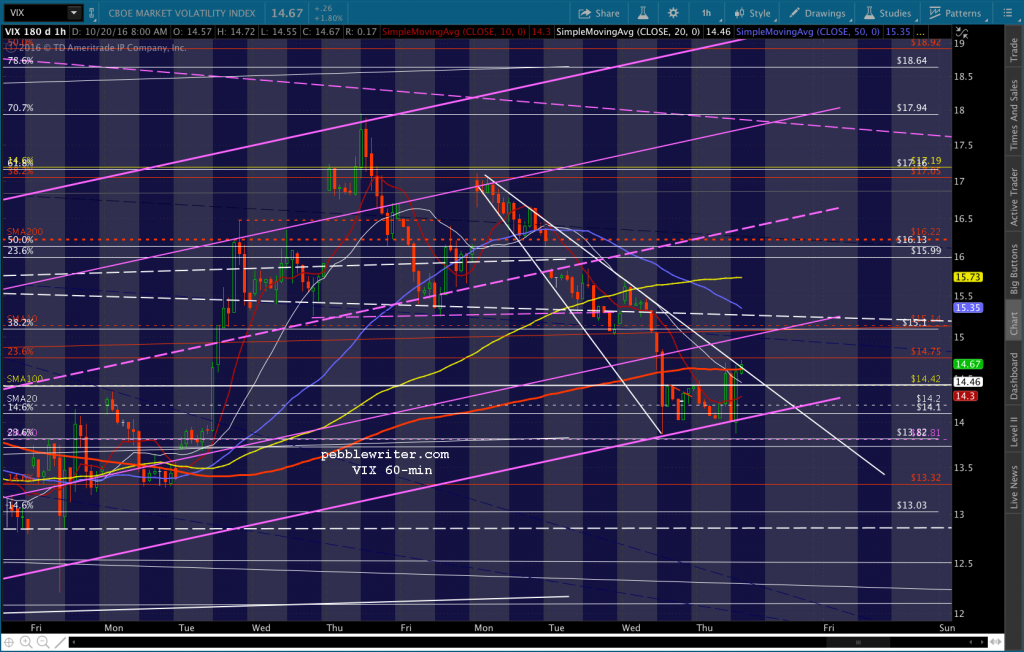Open chart settings gear icon

pyautogui.click(x=673, y=13)
